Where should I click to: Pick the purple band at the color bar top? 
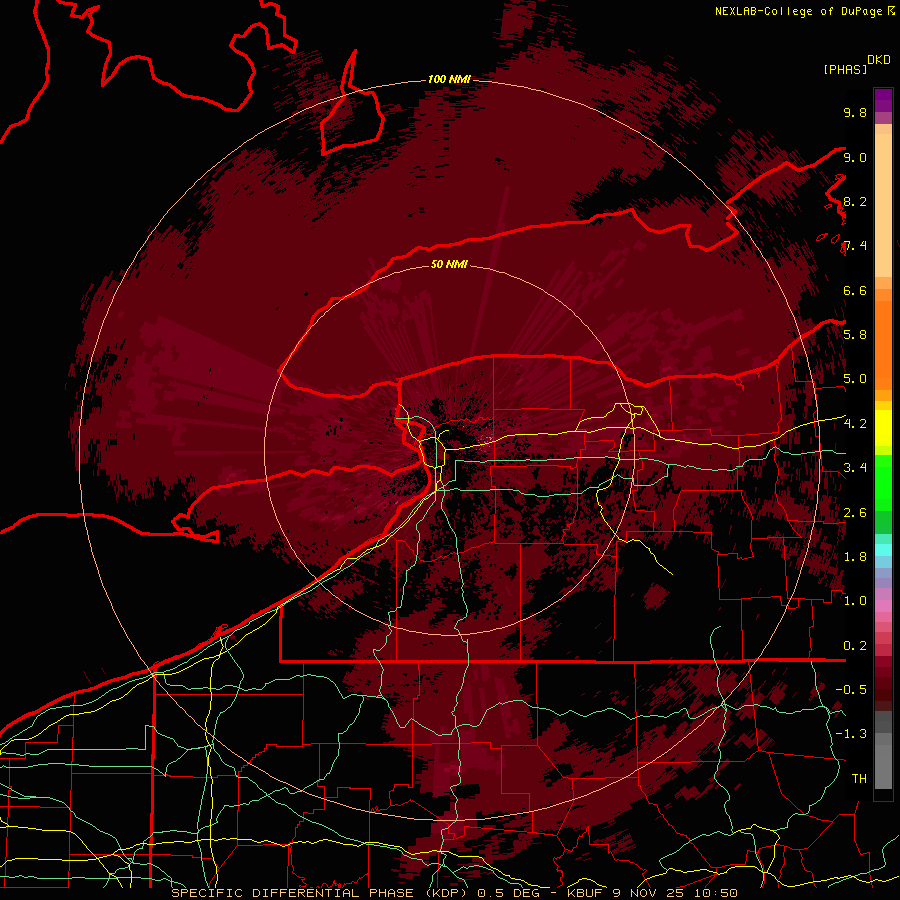click(883, 100)
